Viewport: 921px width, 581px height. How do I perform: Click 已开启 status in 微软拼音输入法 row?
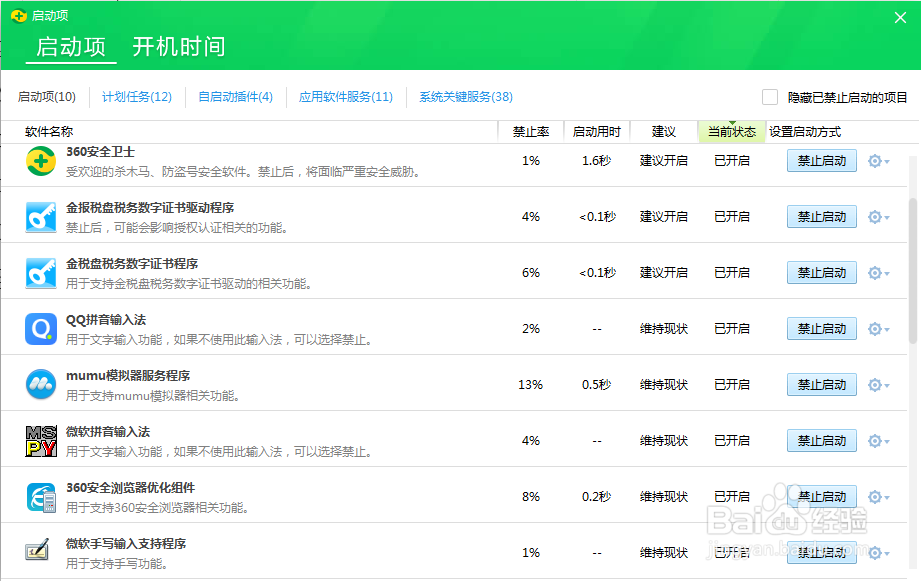732,441
